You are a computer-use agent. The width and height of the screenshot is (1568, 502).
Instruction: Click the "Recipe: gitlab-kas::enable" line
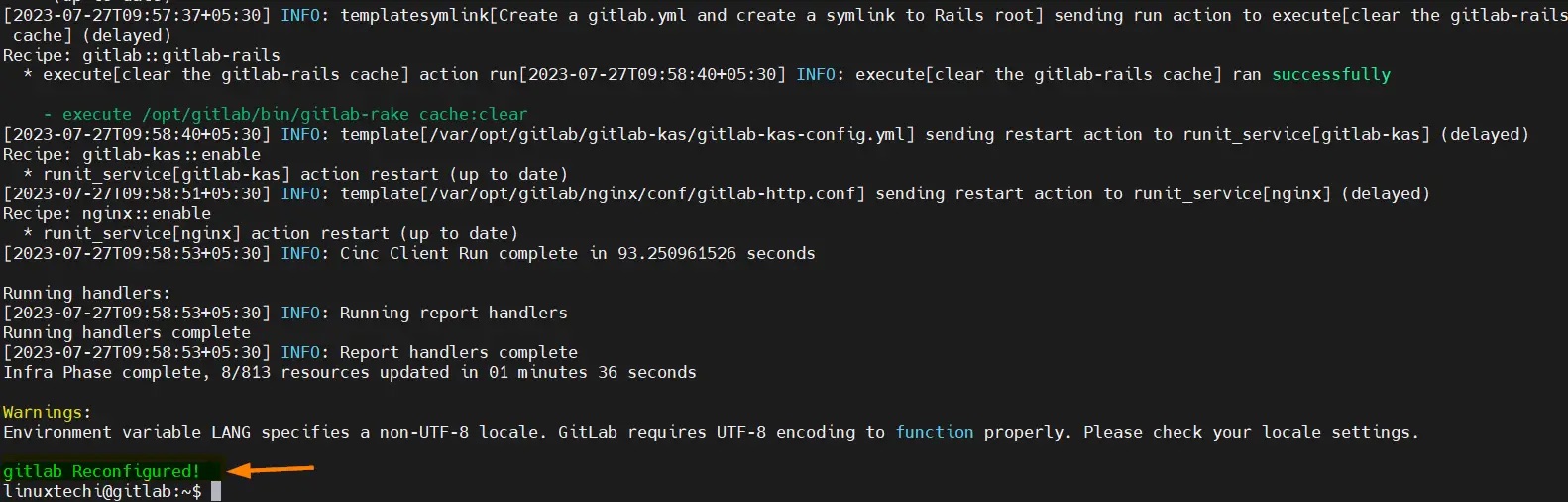click(132, 154)
